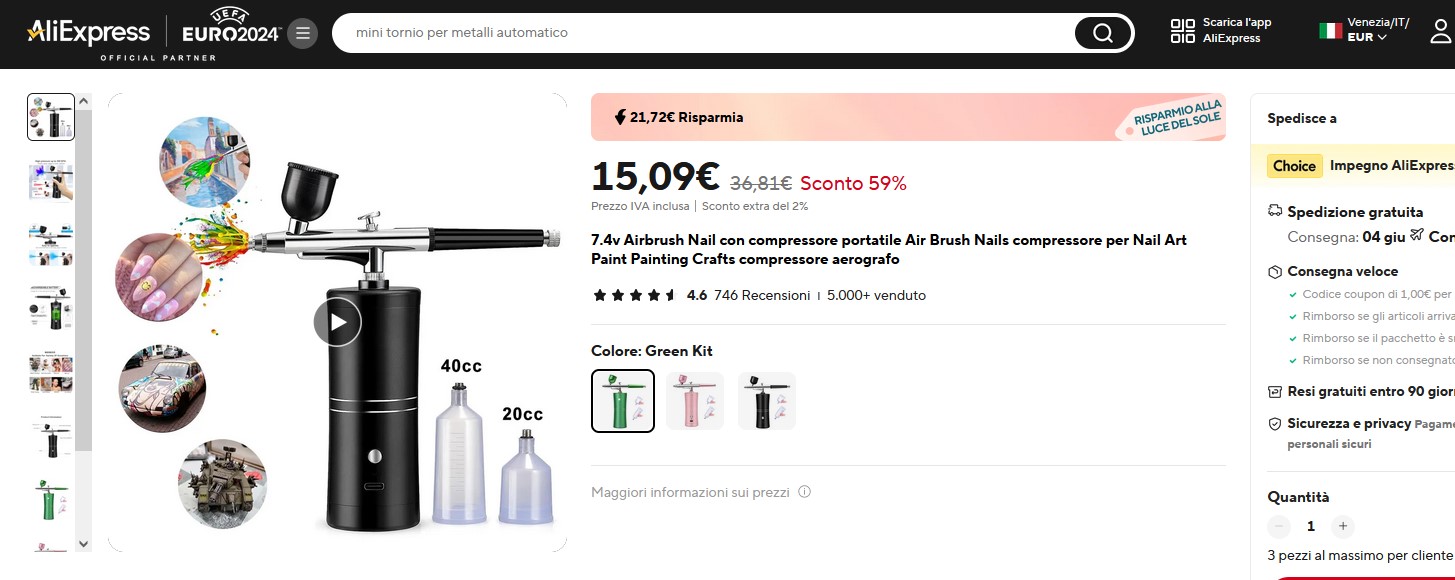Click the Italy flag icon

click(1330, 31)
